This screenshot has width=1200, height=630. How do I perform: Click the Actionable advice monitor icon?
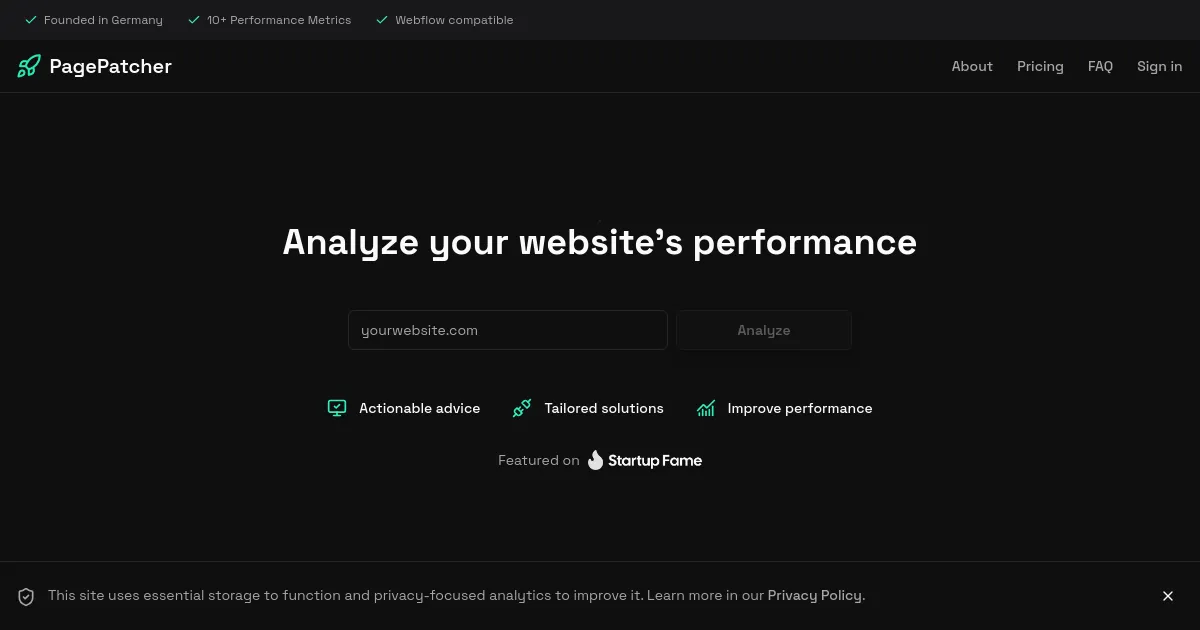click(x=337, y=408)
